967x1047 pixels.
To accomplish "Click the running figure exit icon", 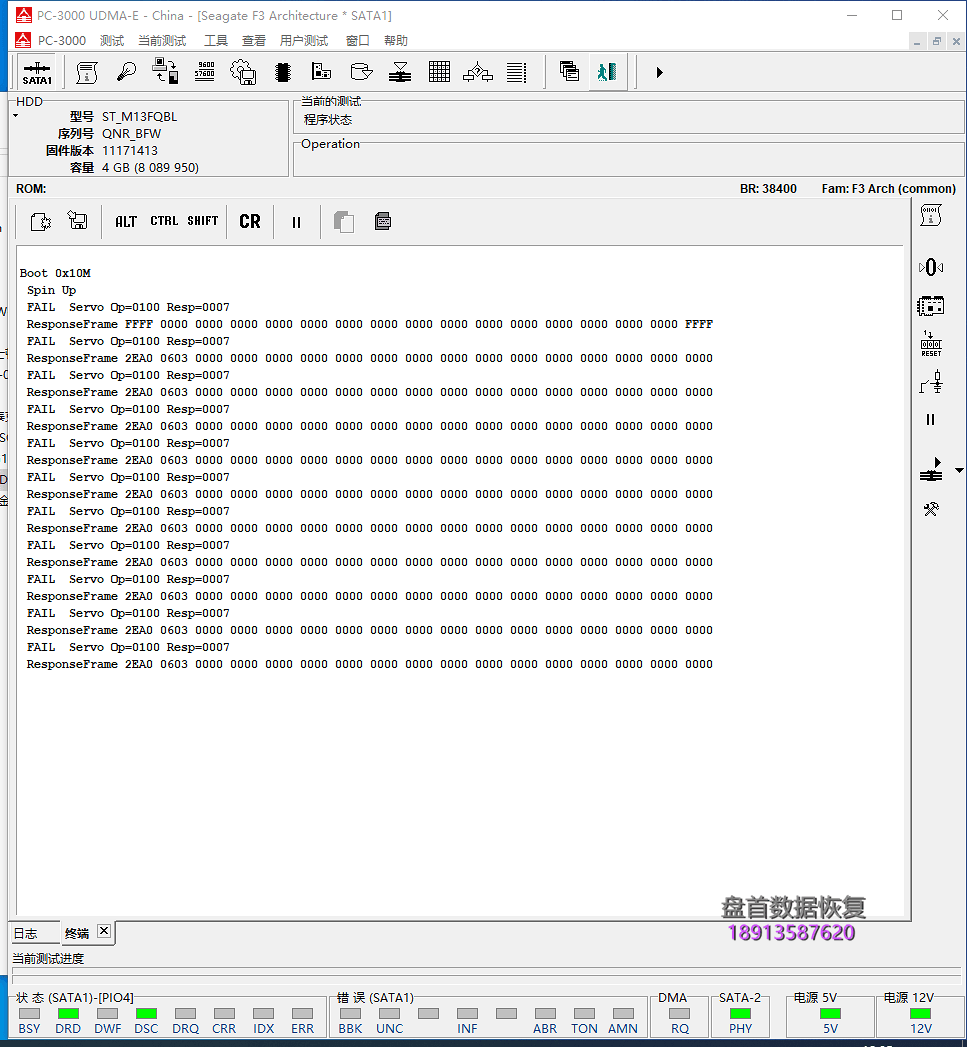I will tap(607, 72).
